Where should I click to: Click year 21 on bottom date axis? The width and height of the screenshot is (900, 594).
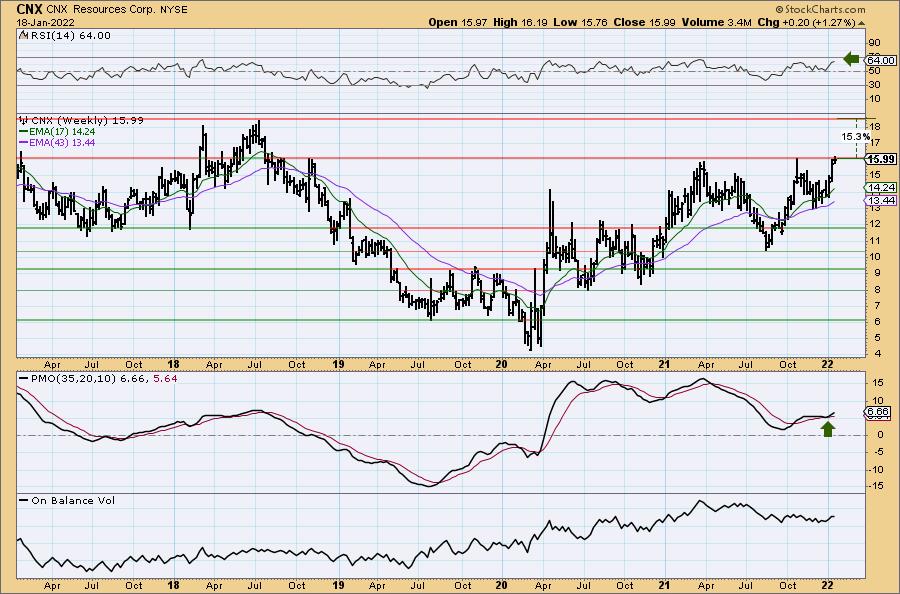point(664,585)
